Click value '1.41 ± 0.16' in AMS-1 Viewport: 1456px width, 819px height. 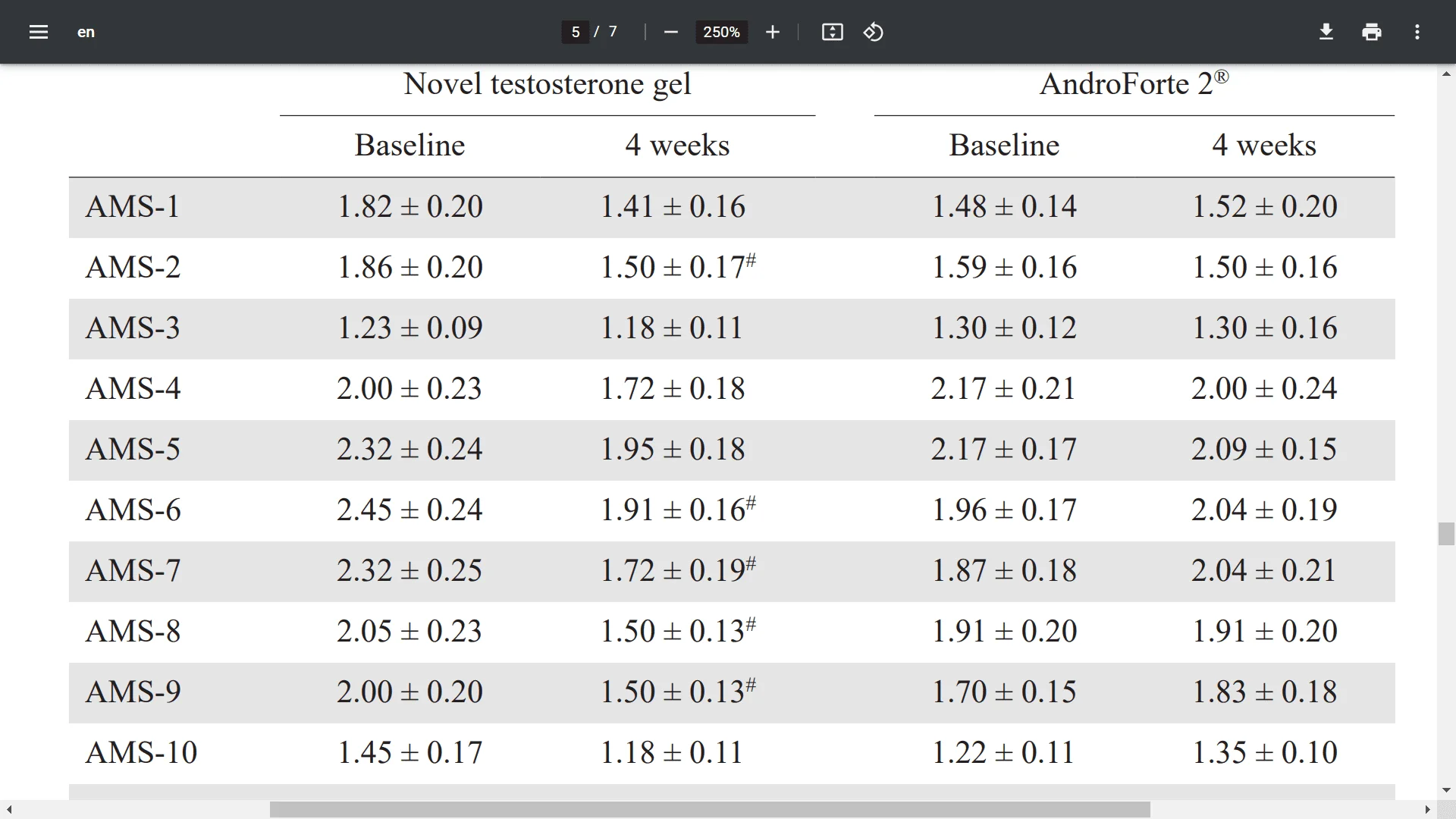point(673,206)
